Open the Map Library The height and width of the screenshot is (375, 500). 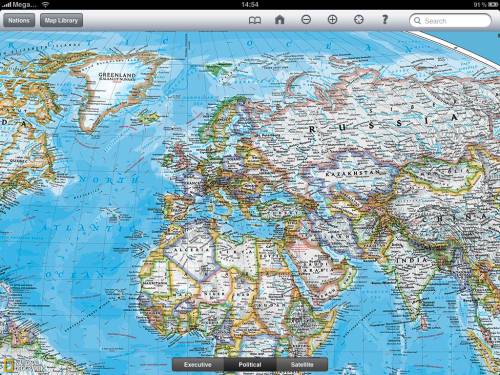(61, 20)
